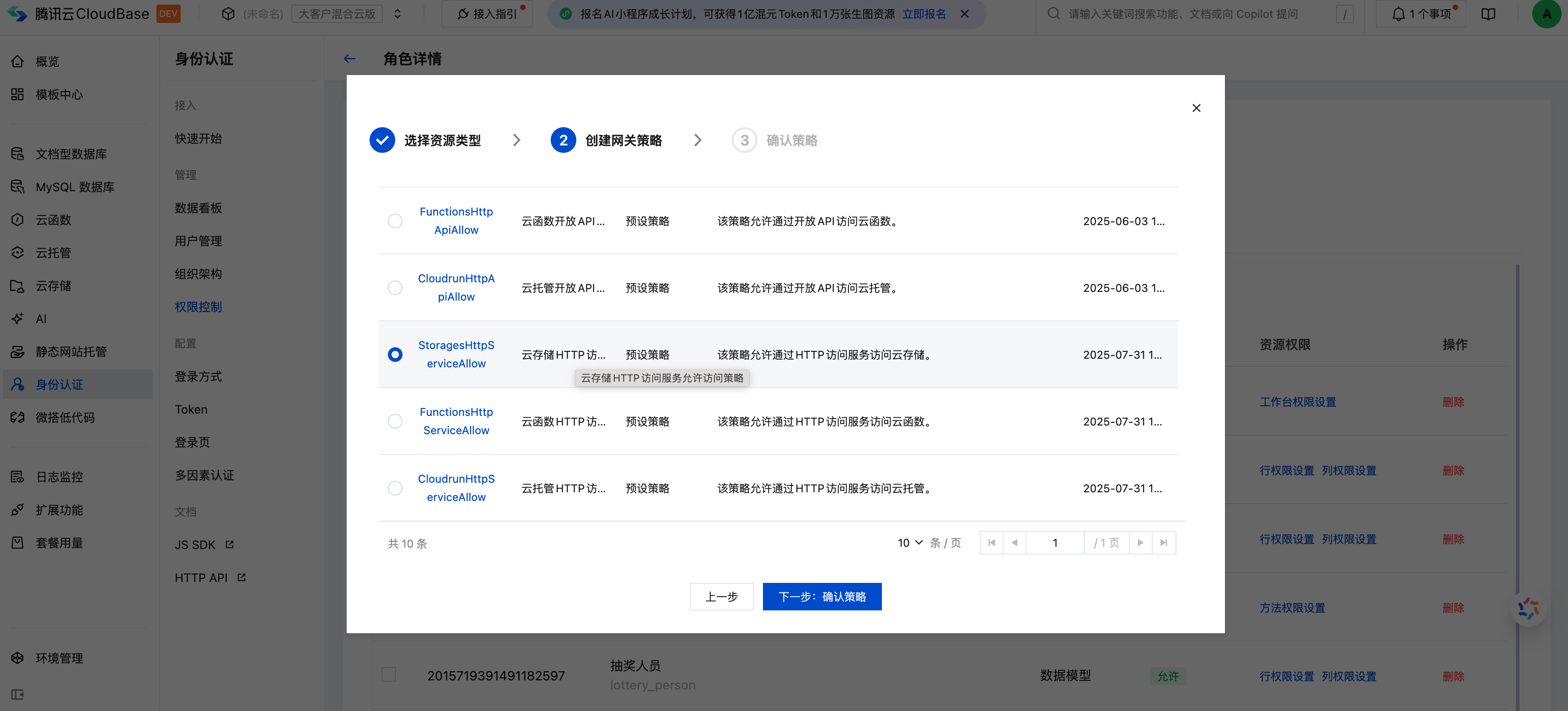
Task: Select the FunctionsHttpApiAllow radio button
Action: tap(395, 221)
